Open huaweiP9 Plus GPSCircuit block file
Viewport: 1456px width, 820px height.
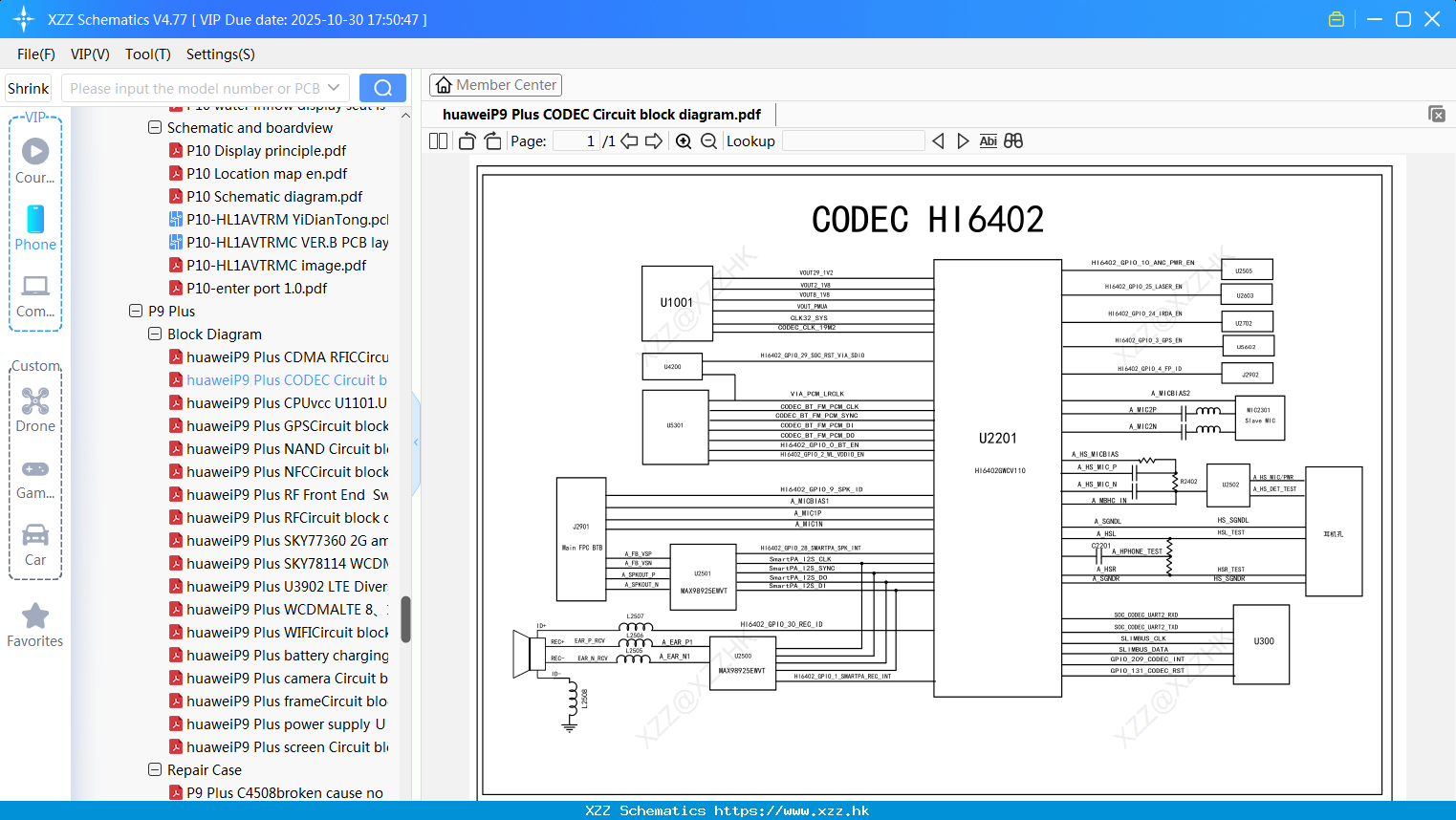coord(278,425)
